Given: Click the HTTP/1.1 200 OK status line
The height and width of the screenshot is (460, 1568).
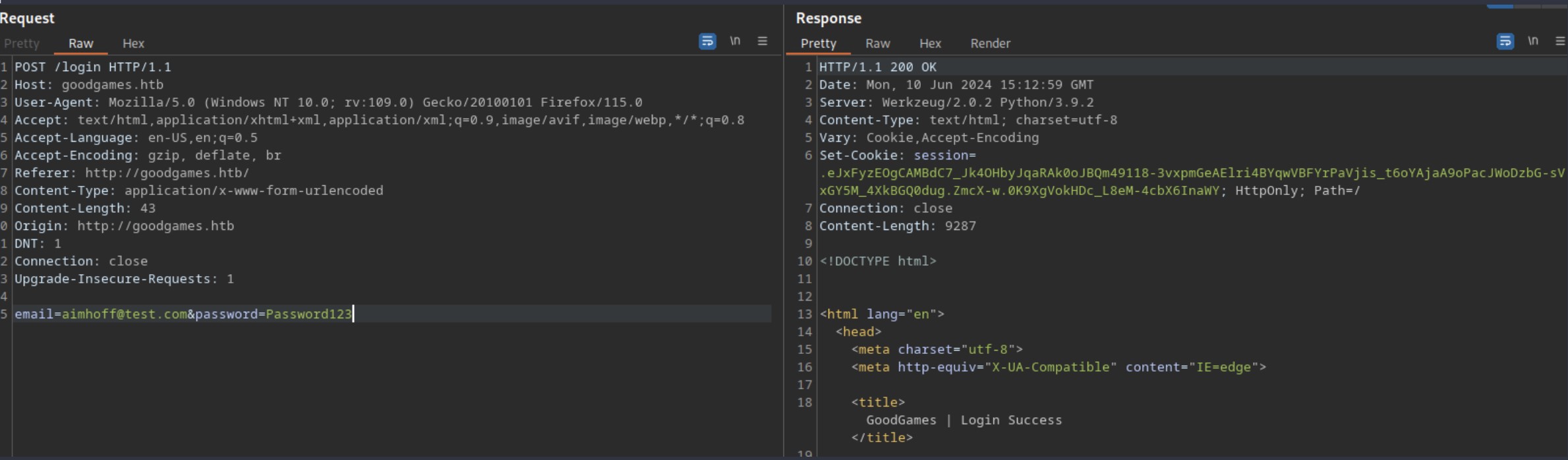Looking at the screenshot, I should tap(878, 67).
